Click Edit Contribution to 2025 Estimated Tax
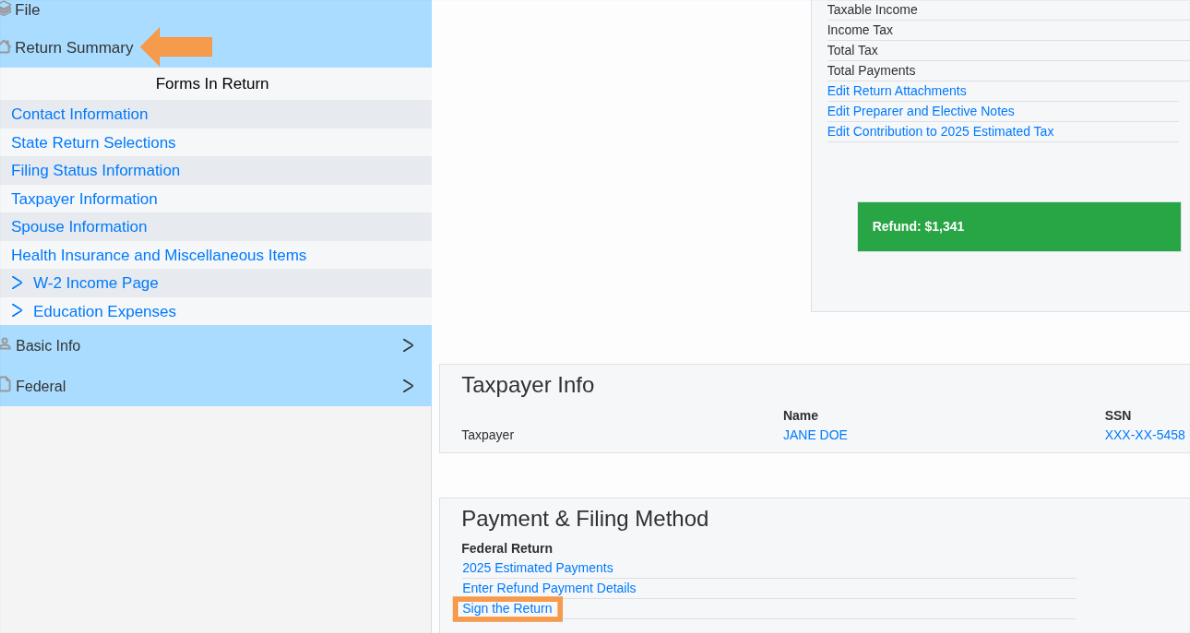 (940, 131)
